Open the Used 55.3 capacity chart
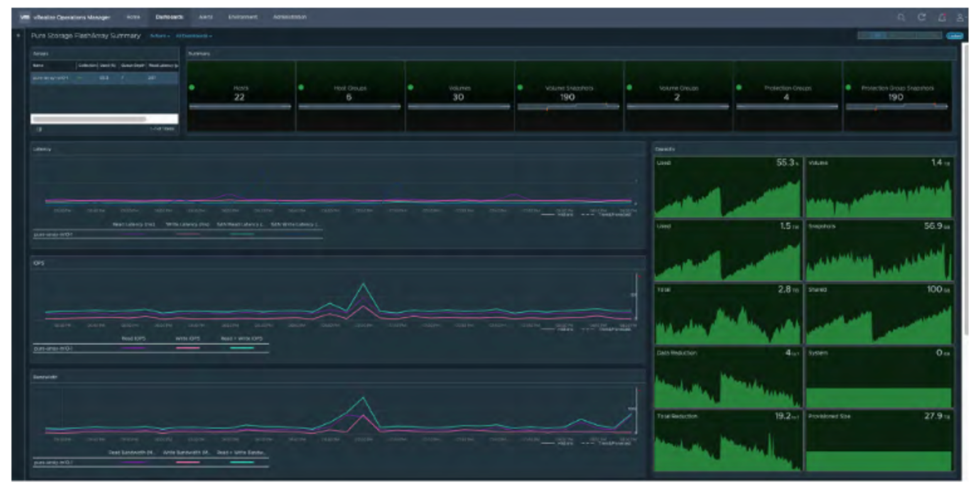Screen dimensions: 975x488 728,187
